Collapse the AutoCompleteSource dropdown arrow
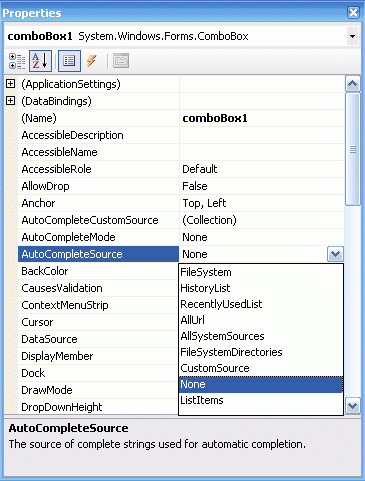Screen dimensions: 365x481 pyautogui.click(x=335, y=254)
